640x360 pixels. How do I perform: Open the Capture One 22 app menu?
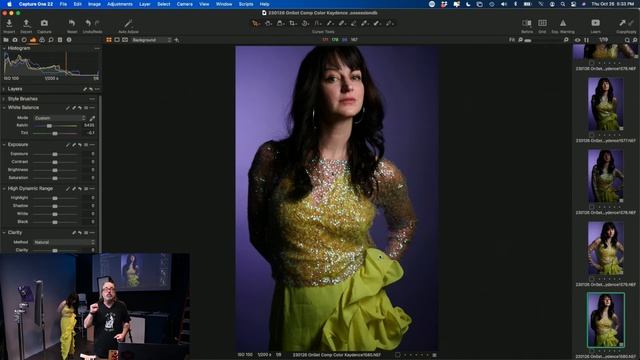(x=36, y=4)
